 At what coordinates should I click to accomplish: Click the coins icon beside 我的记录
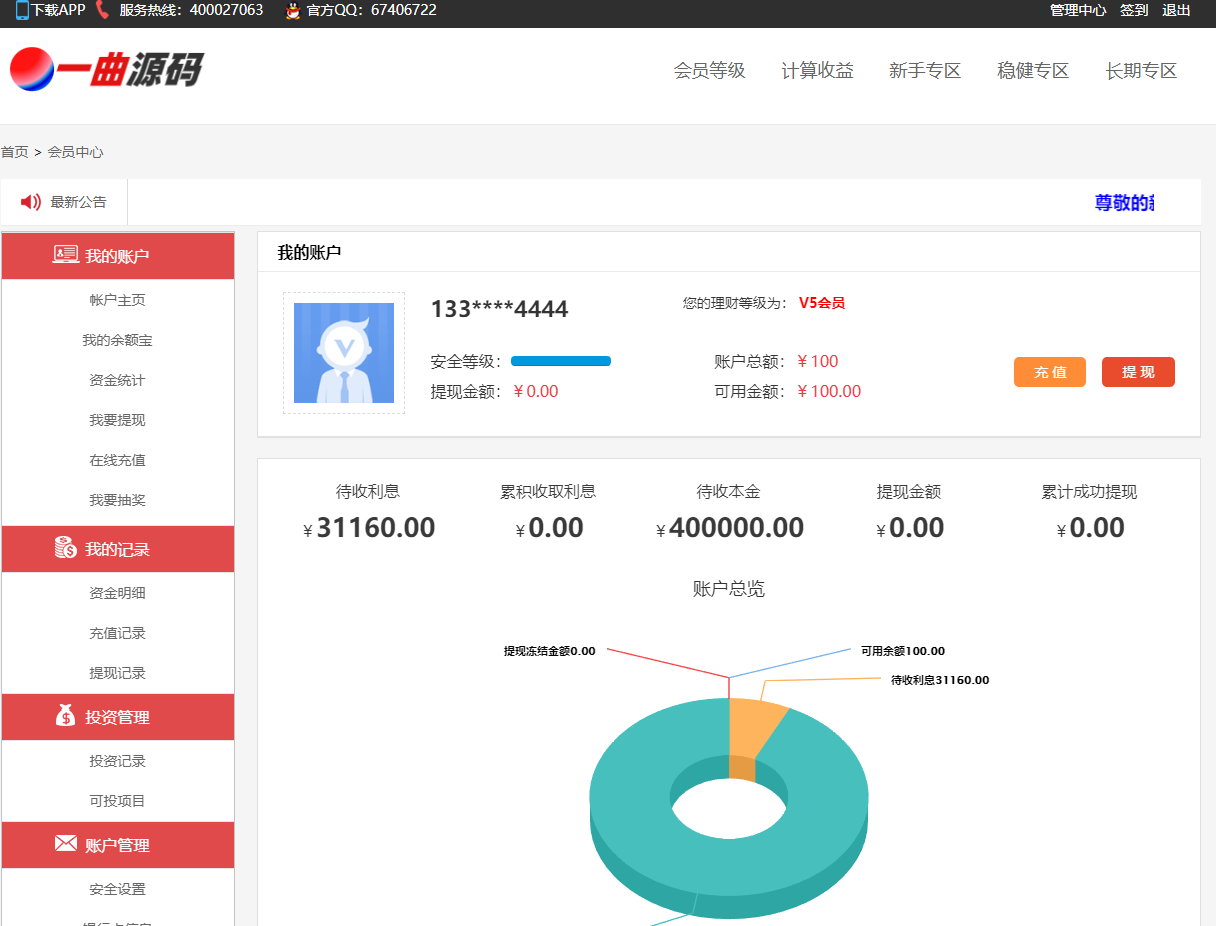[66, 548]
